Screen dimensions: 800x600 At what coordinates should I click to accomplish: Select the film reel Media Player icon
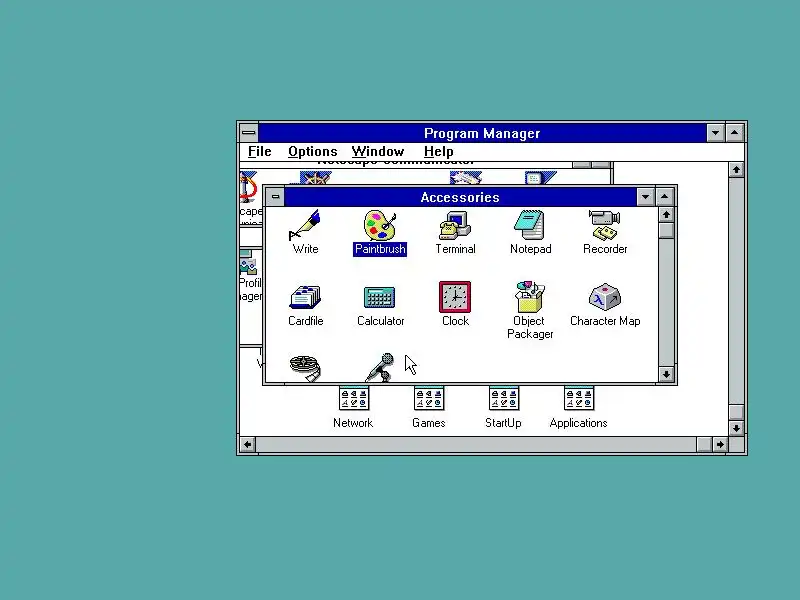pos(305,367)
